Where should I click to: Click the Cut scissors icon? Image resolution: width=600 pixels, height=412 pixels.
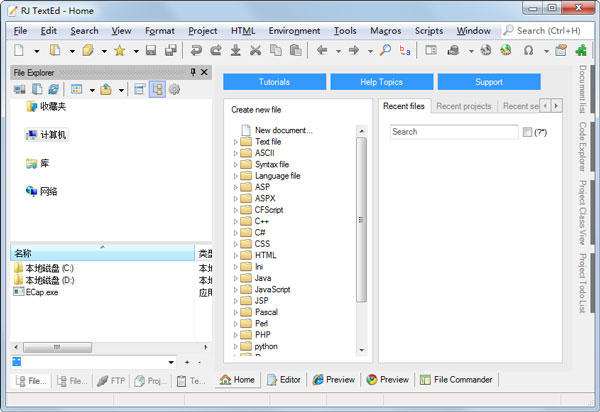[256, 50]
